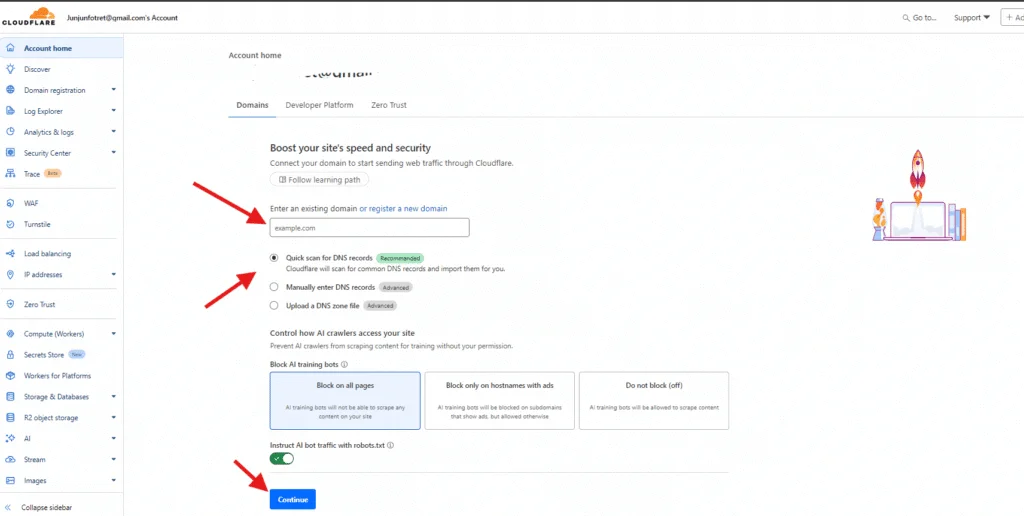Image resolution: width=1024 pixels, height=516 pixels.
Task: Click the blue Continue button
Action: [x=293, y=499]
